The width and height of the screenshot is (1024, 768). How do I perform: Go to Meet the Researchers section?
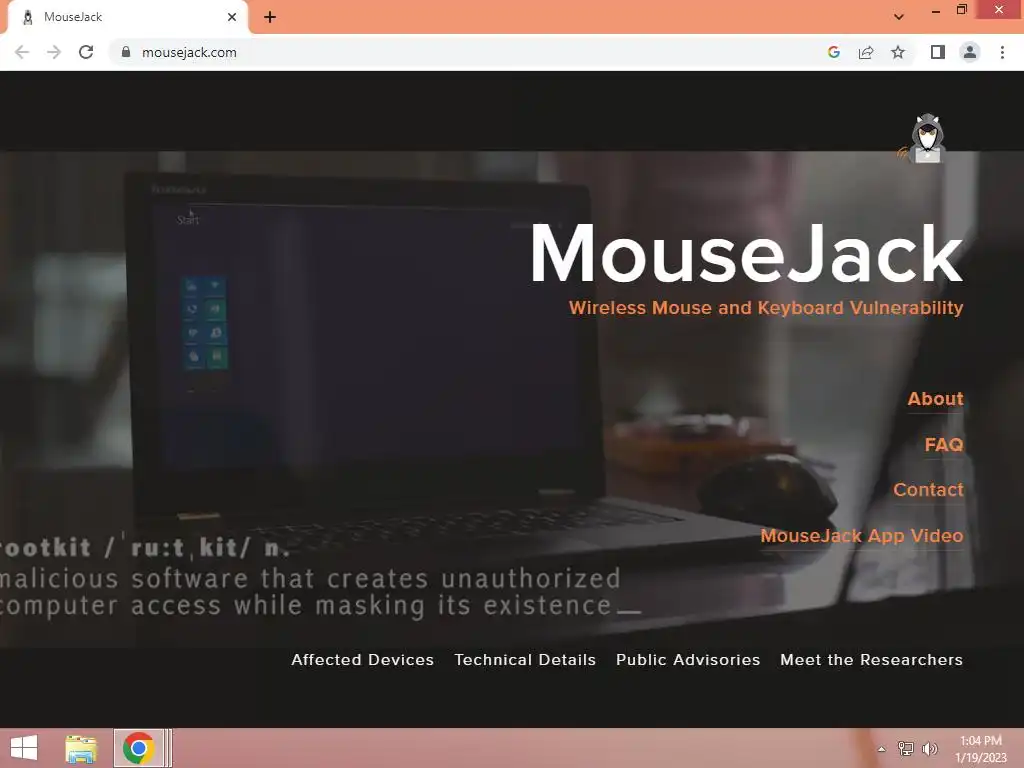(871, 660)
